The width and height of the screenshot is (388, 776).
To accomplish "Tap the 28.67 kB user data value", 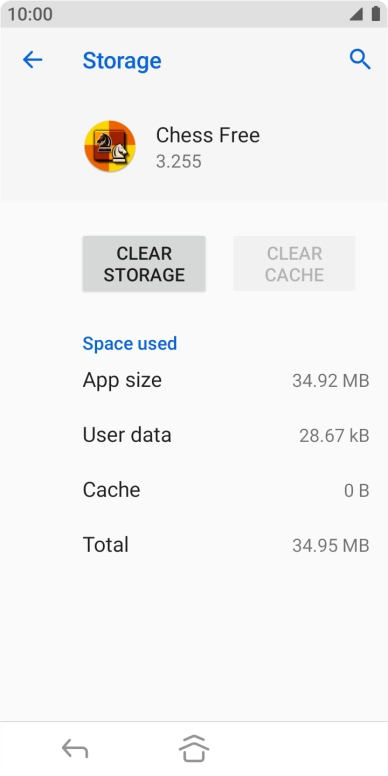I will click(x=334, y=436).
